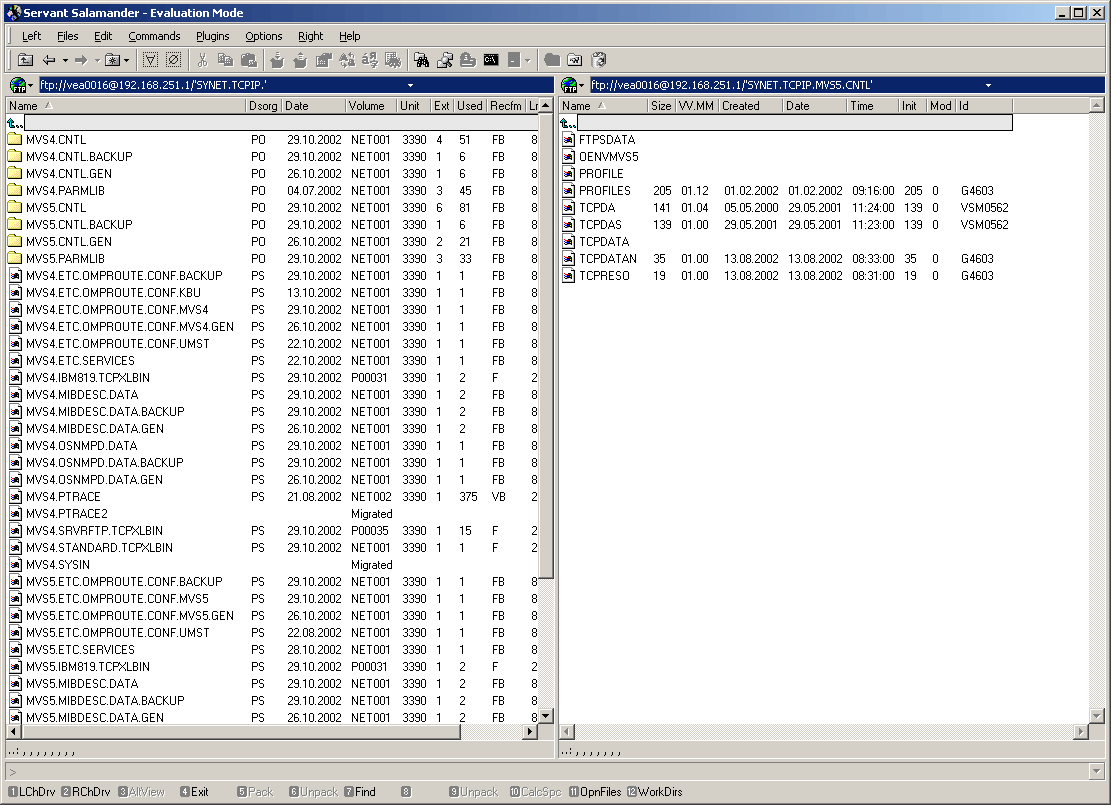
Task: Sort right panel by Created column
Action: coord(750,106)
